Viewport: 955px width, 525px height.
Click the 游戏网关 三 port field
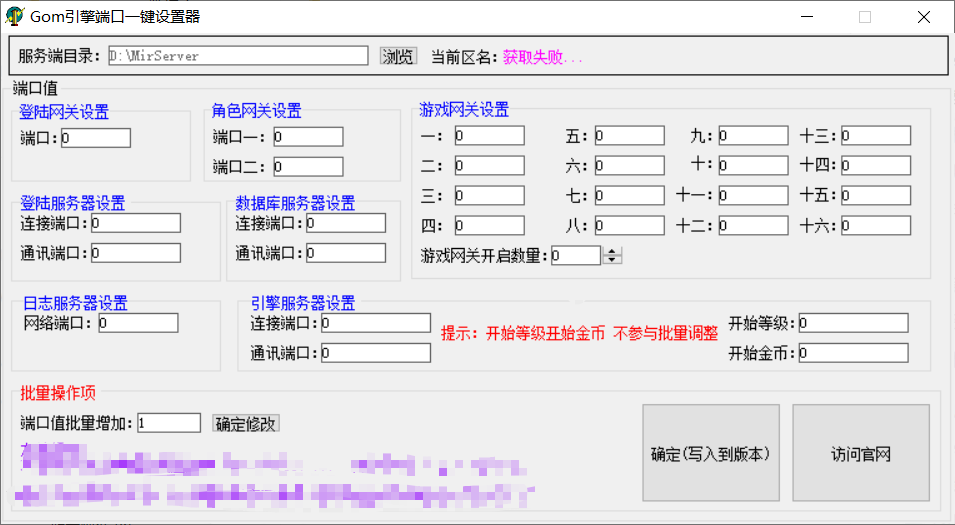coord(490,195)
